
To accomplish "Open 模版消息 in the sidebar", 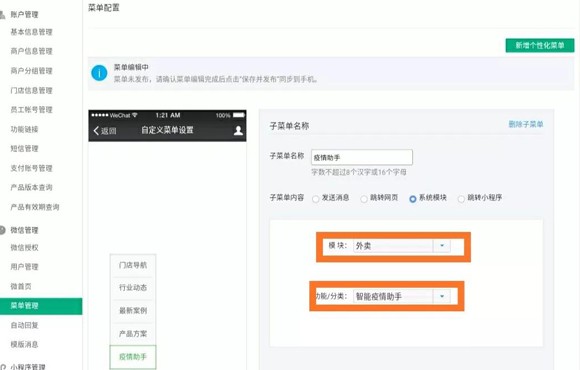I will [24, 344].
